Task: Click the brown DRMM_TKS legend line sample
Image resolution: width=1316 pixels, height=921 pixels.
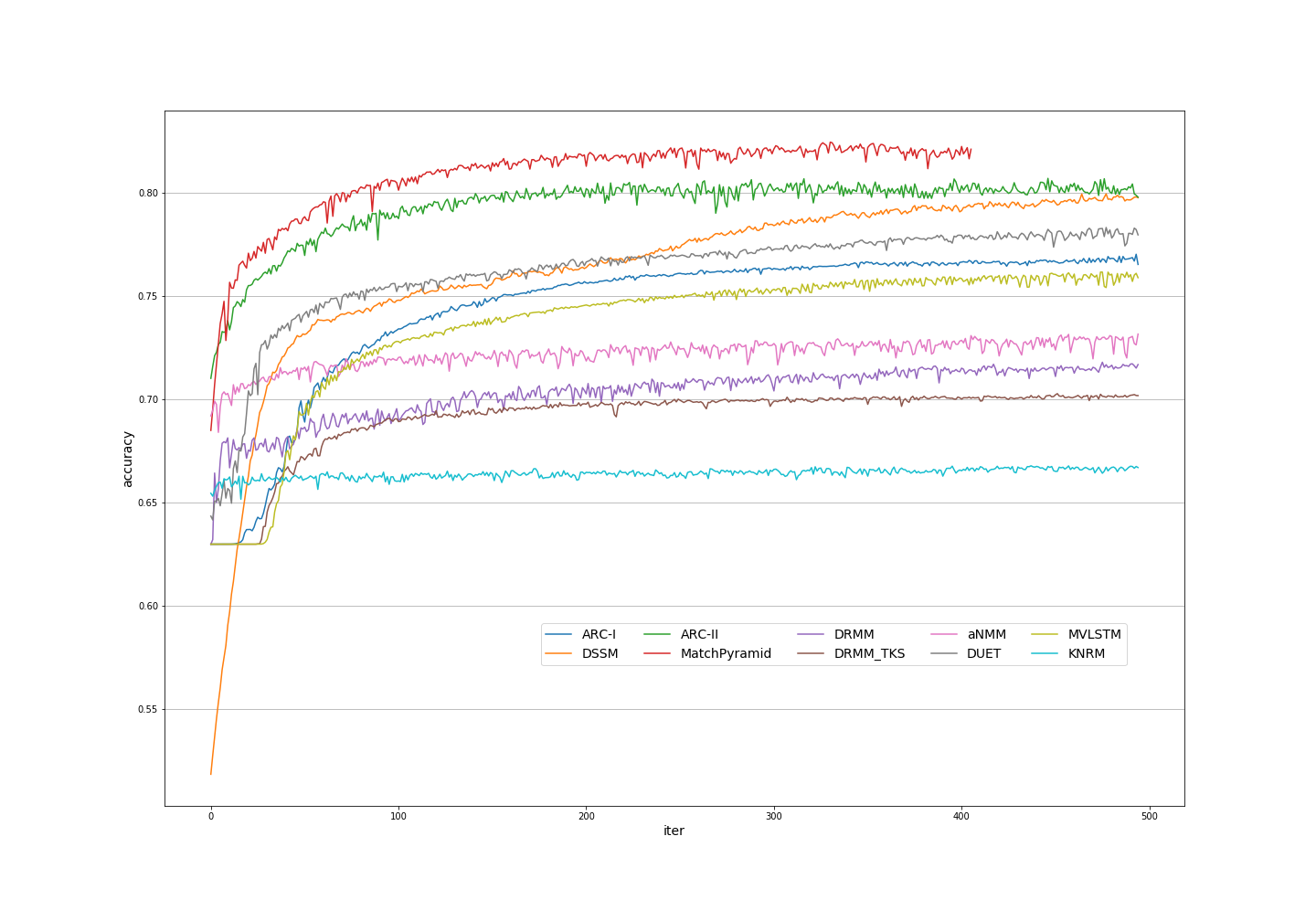Action: [811, 654]
